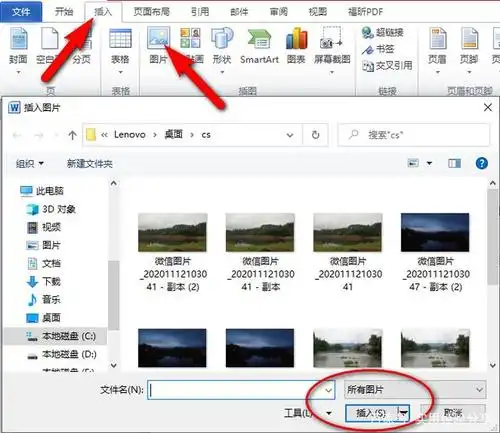This screenshot has width=500, height=433.
Task: Switch to the 页面布局 tab
Action: pos(152,12)
